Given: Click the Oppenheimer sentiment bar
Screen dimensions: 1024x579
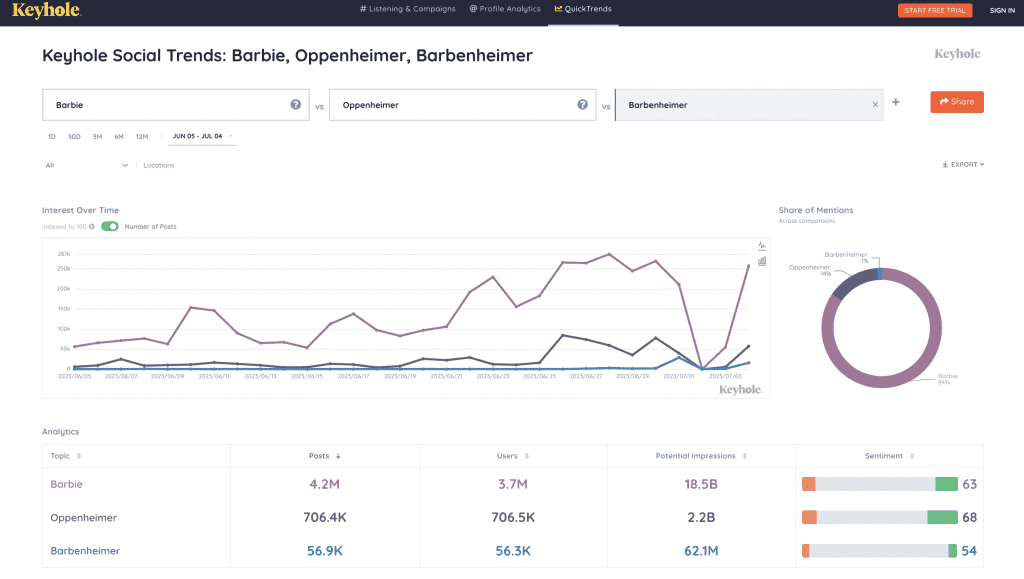Looking at the screenshot, I should (880, 517).
